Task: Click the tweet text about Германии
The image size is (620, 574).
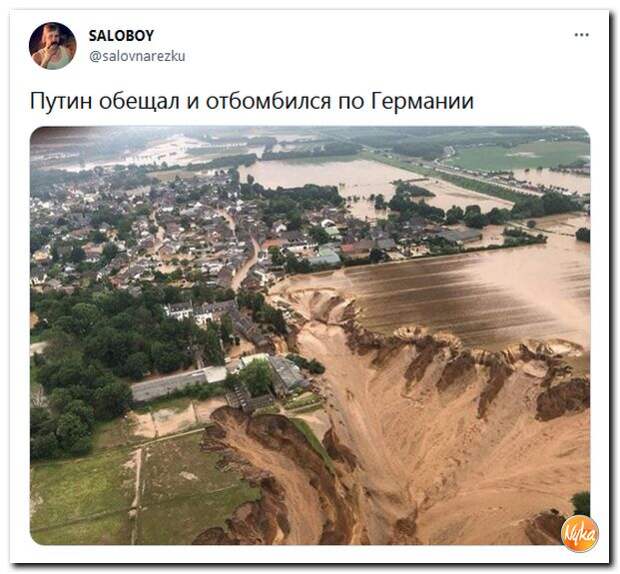Action: [251, 101]
